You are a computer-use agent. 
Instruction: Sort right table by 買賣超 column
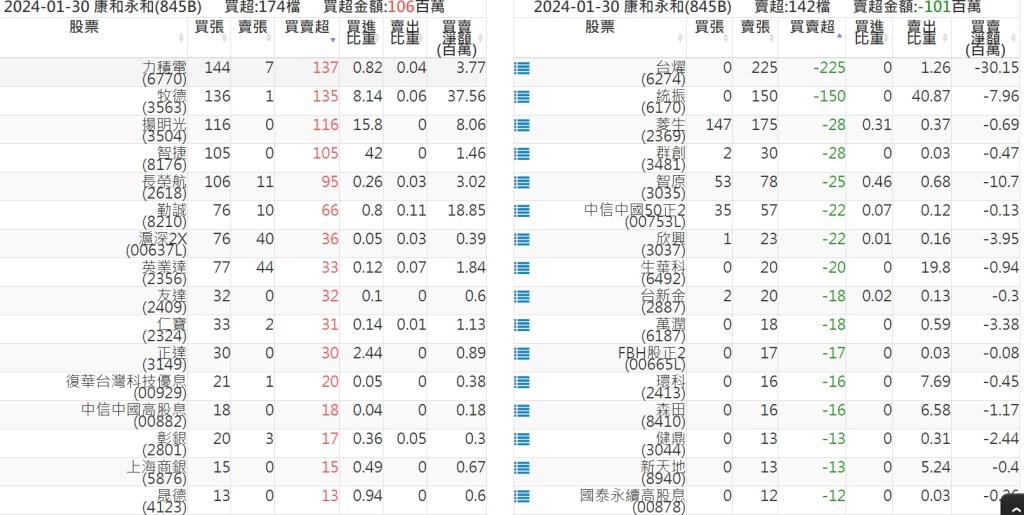(x=811, y=28)
